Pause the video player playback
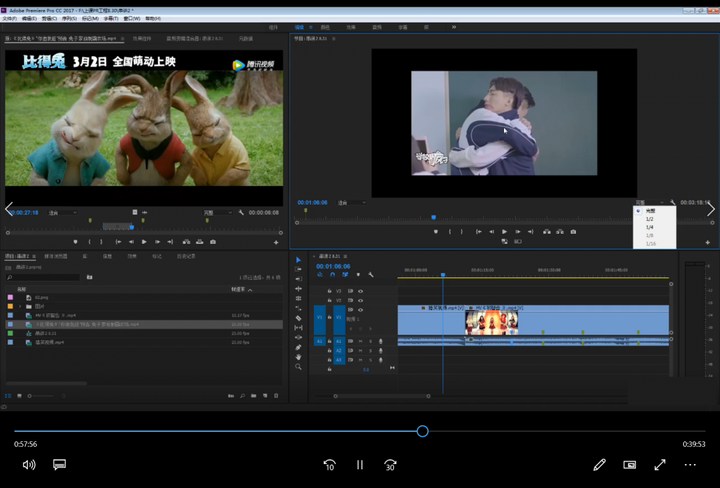 pos(360,465)
